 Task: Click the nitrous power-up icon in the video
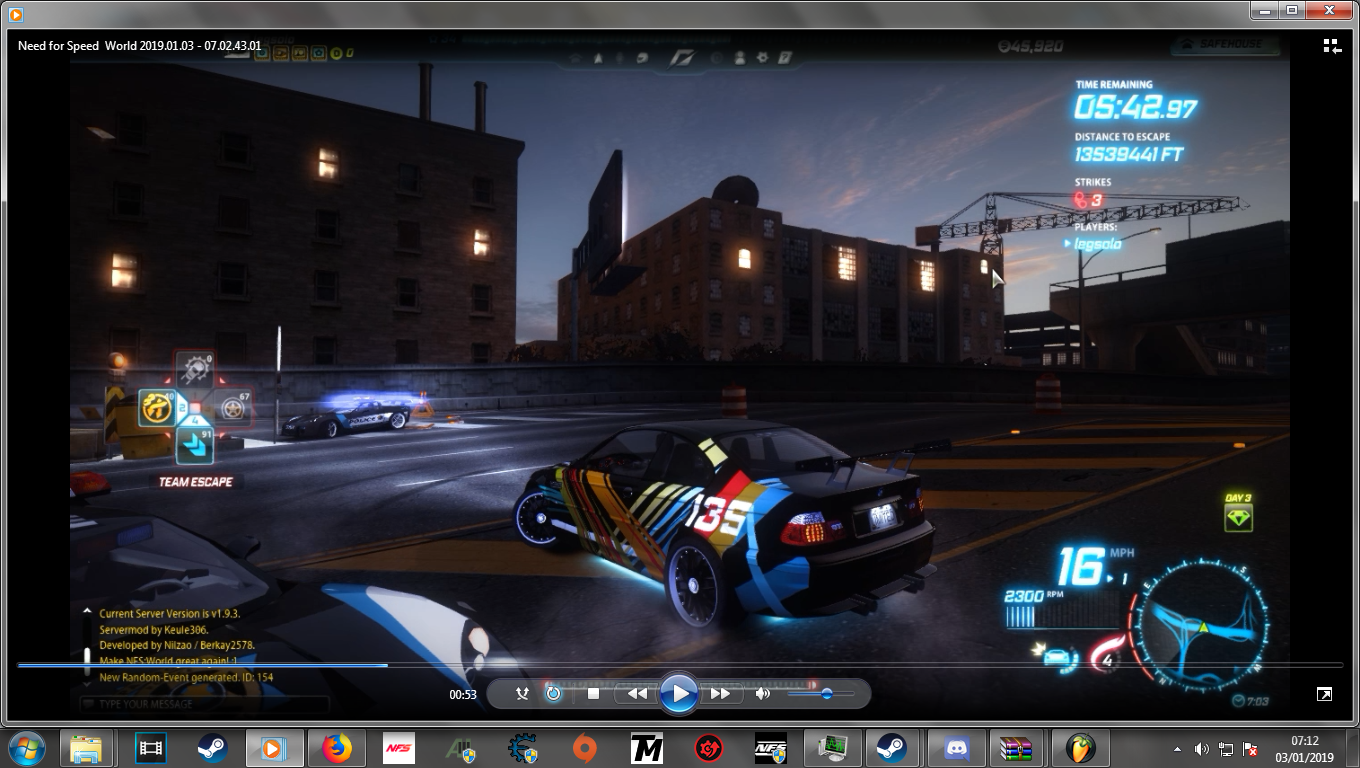(155, 408)
